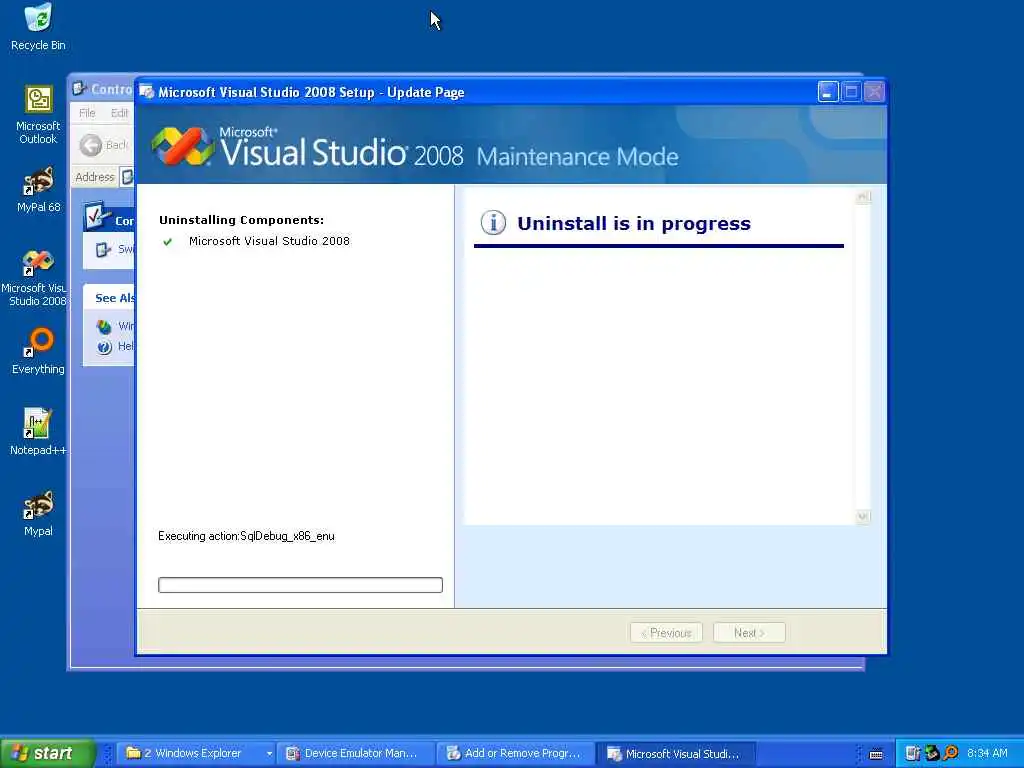1024x768 pixels.
Task: Click the info icon beside Uninstall is in progress
Action: click(x=493, y=223)
